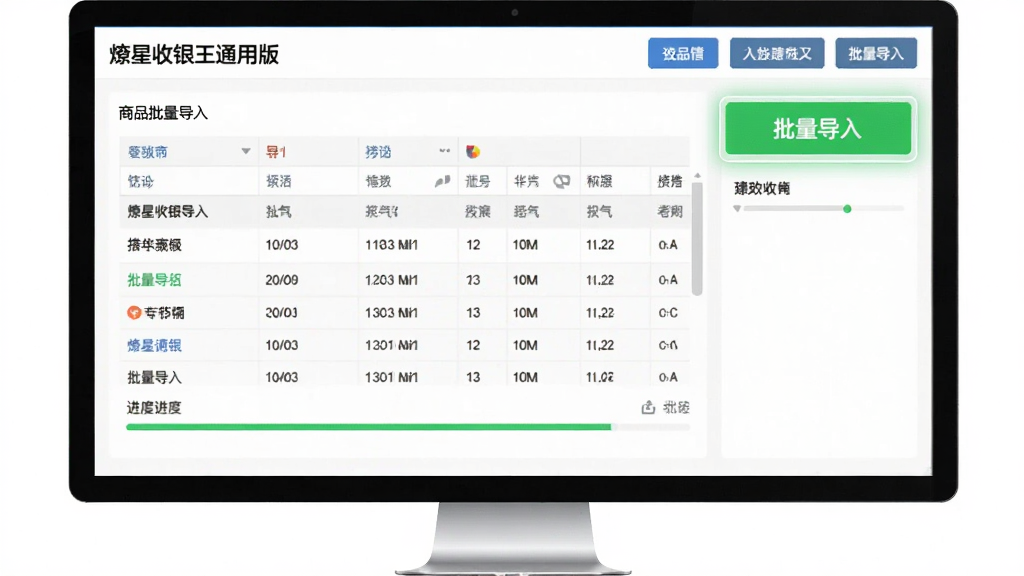The width and height of the screenshot is (1024, 576).
Task: Click the 20/03 date cell
Action: [281, 313]
